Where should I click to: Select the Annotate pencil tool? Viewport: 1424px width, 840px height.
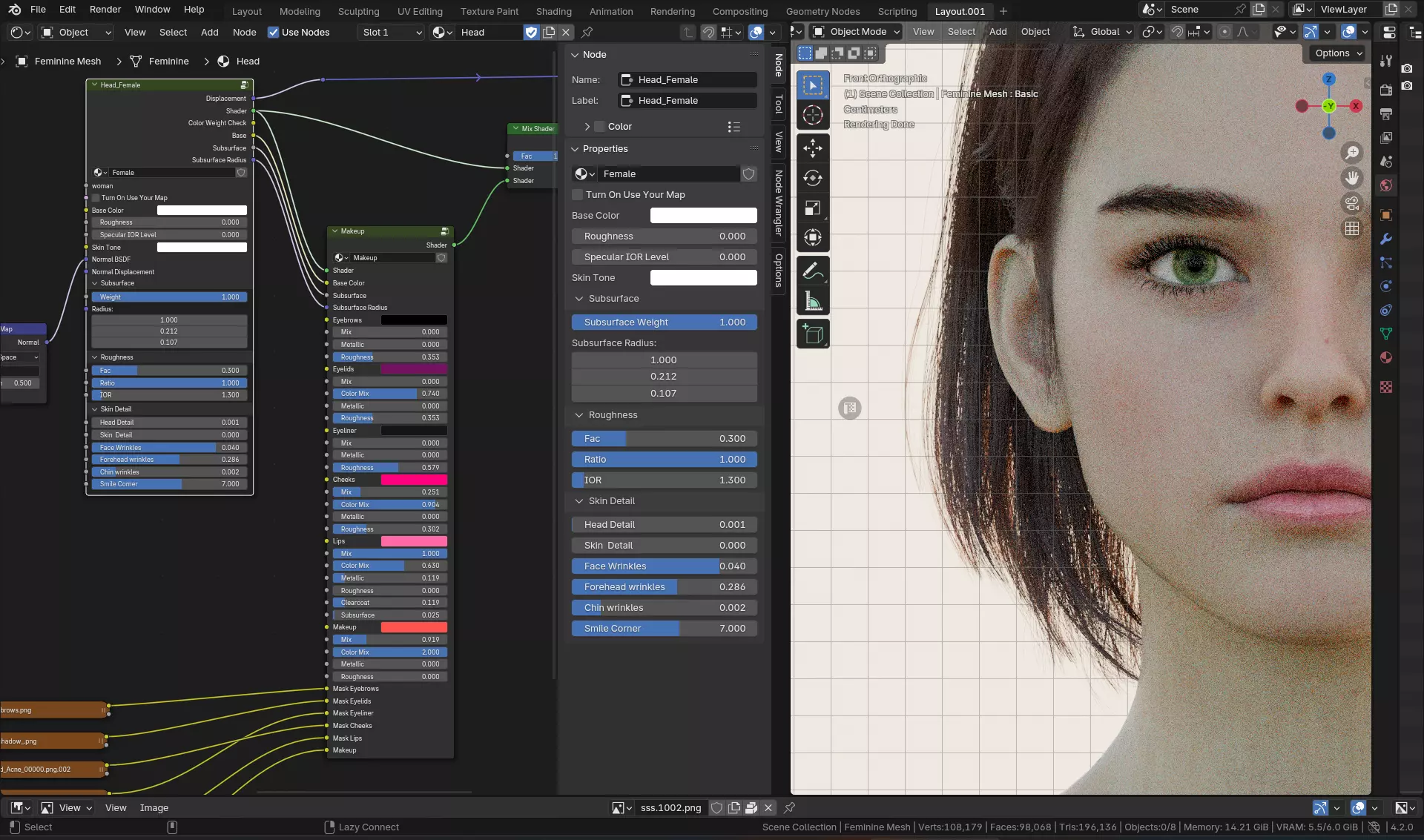pos(813,271)
